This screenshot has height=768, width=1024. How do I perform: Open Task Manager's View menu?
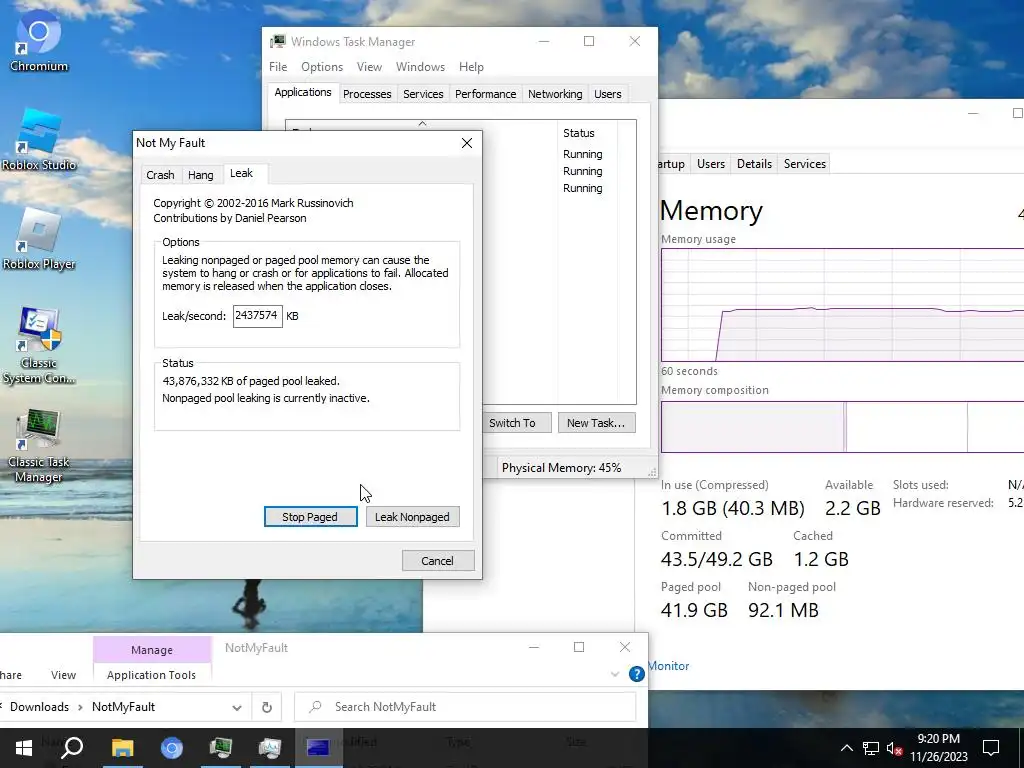pyautogui.click(x=369, y=67)
